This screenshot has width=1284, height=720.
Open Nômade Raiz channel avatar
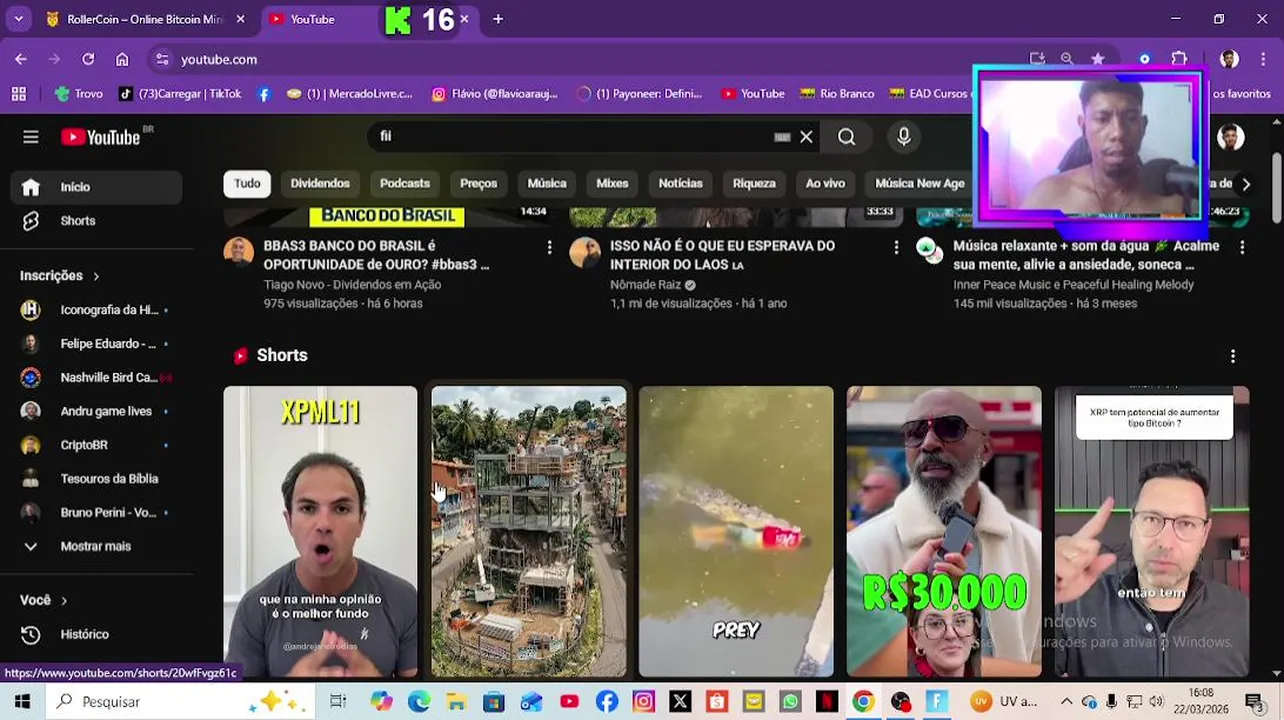click(x=585, y=253)
